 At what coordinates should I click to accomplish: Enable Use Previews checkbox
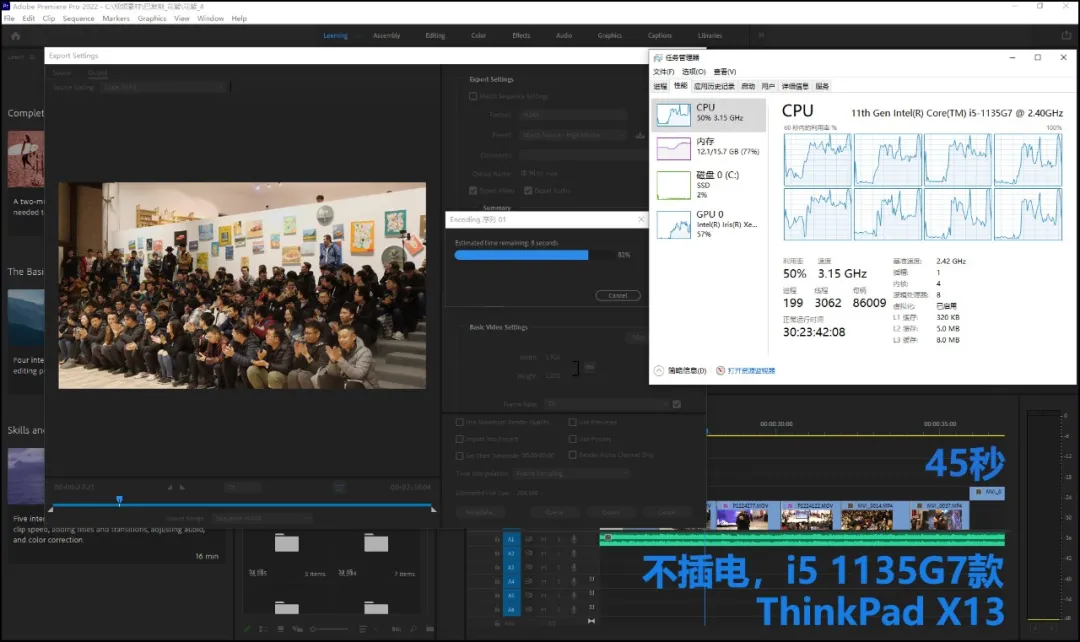[572, 422]
